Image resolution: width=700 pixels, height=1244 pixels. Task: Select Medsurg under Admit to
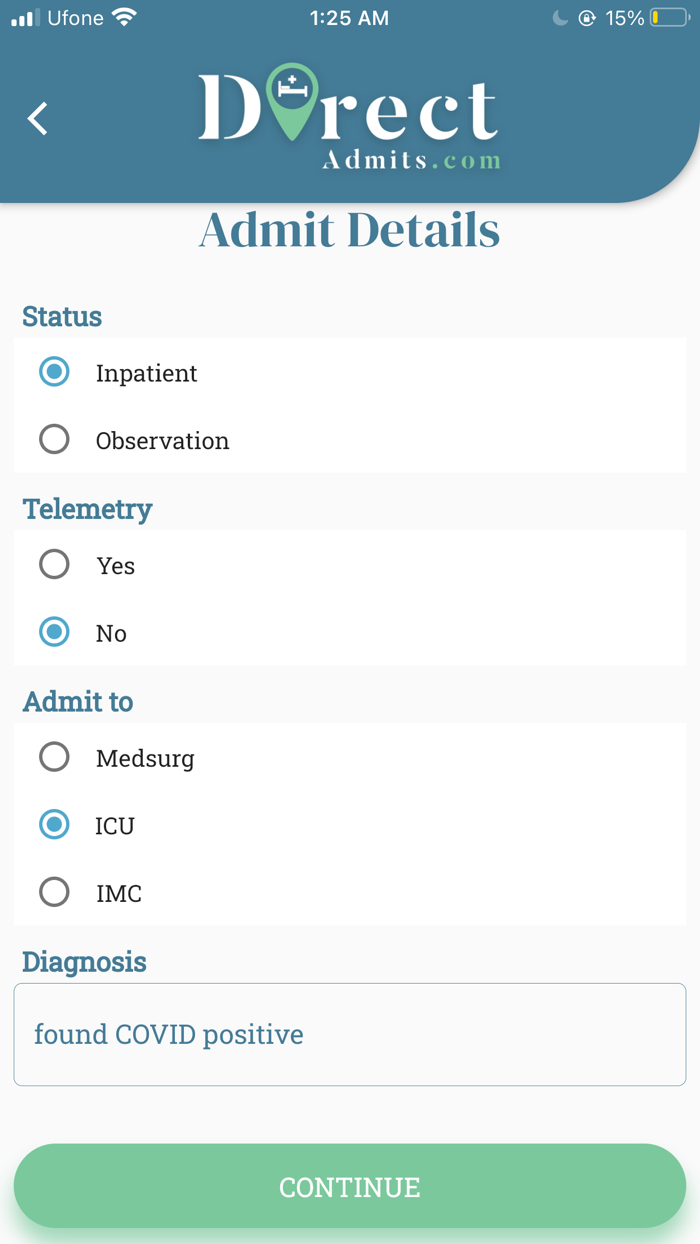[x=54, y=757]
